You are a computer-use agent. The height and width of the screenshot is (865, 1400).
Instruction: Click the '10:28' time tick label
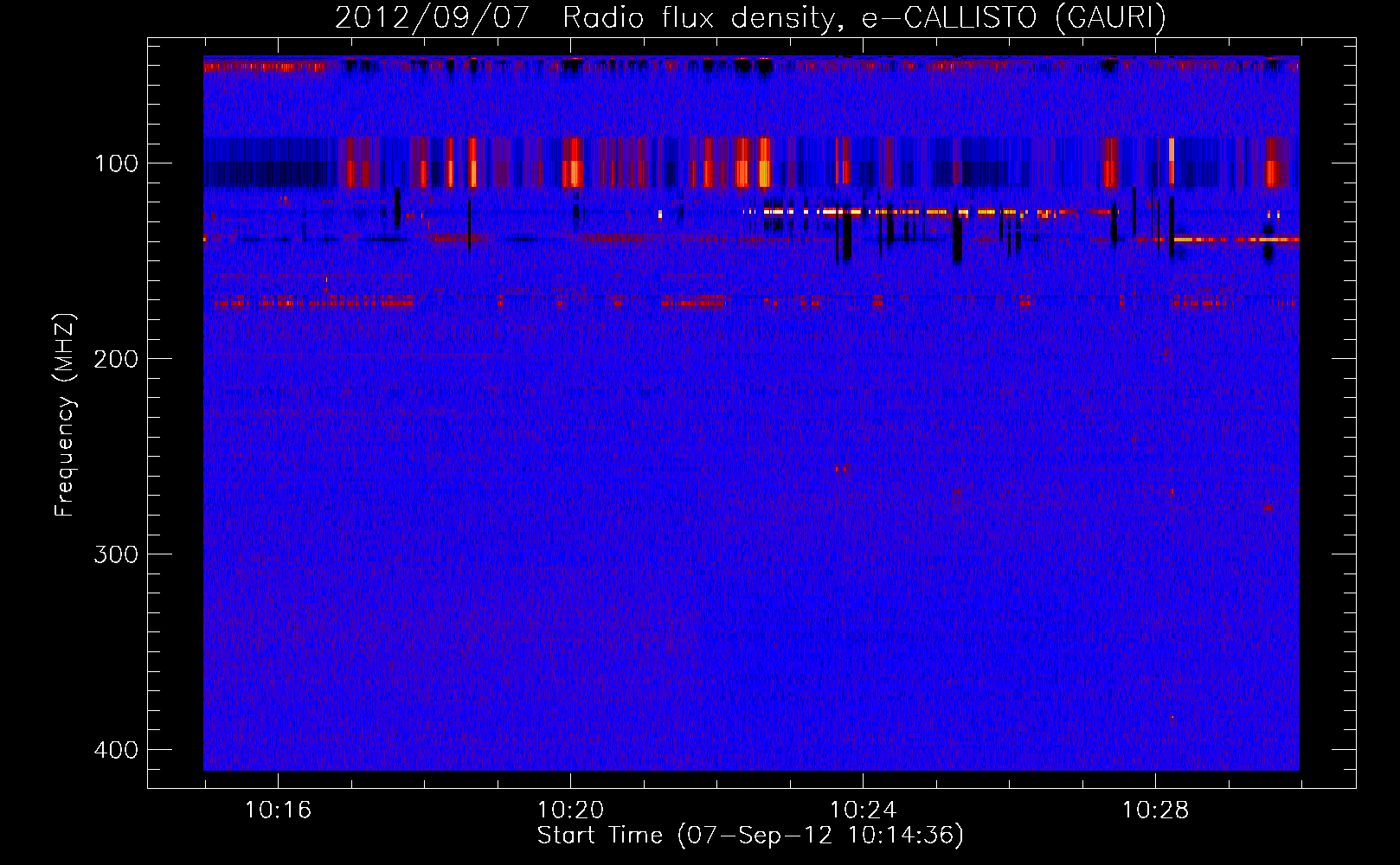pos(1155,811)
